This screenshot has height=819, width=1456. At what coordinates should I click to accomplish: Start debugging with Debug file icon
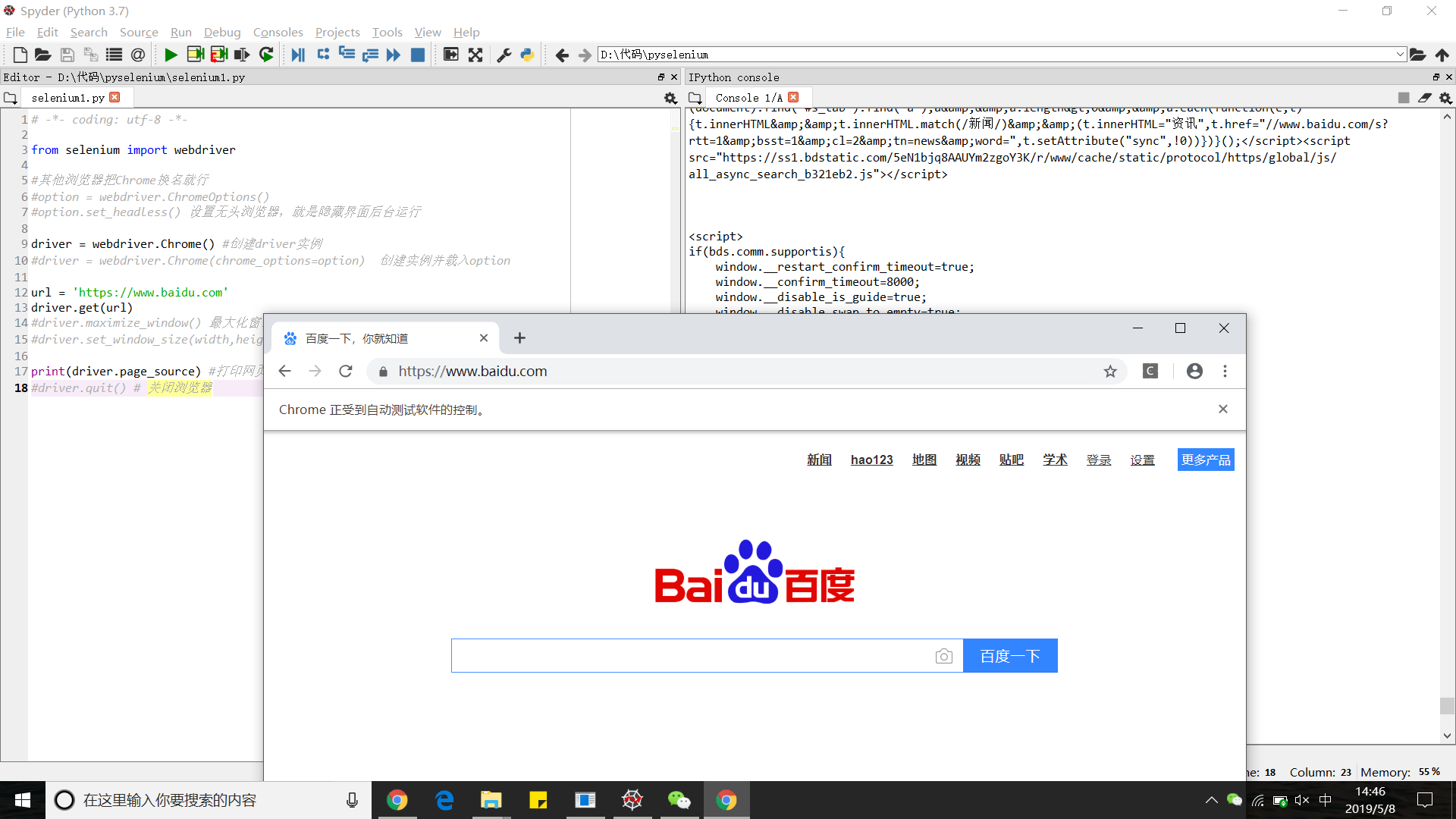(298, 55)
